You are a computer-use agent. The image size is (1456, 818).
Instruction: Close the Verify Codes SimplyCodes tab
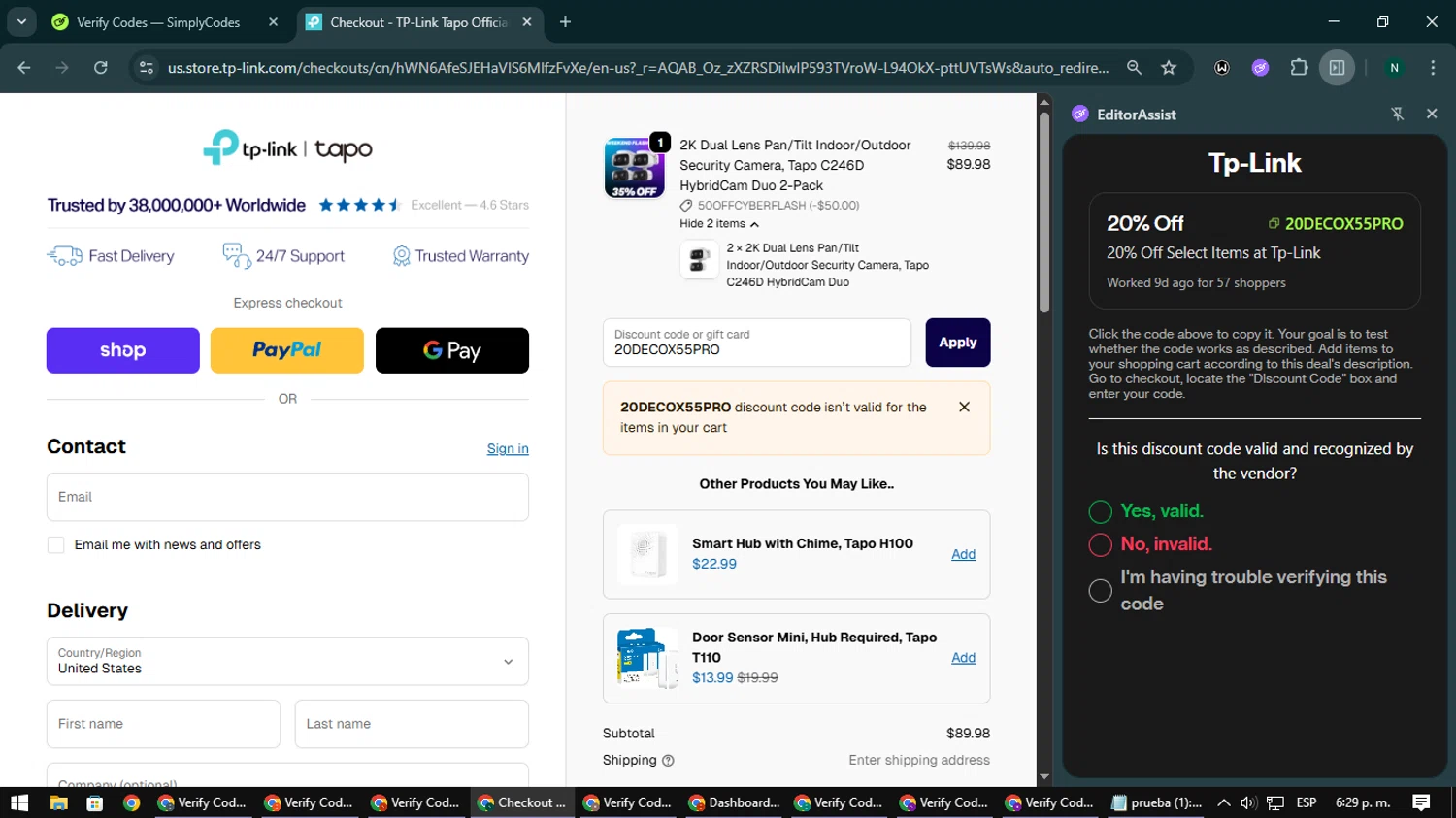coord(273,22)
